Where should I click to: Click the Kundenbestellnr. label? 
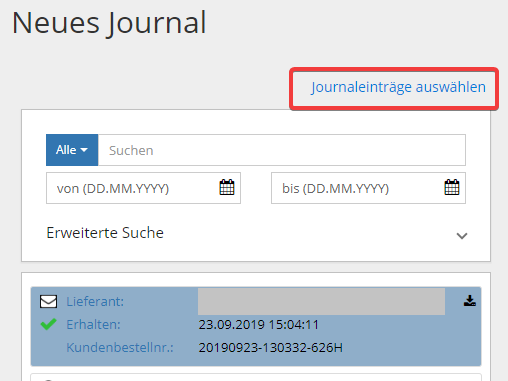(x=120, y=348)
